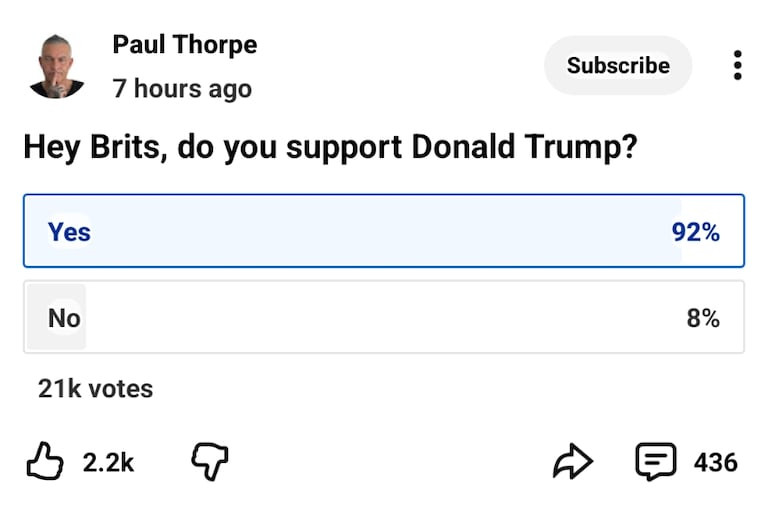Vote Yes in the poll

(x=383, y=231)
